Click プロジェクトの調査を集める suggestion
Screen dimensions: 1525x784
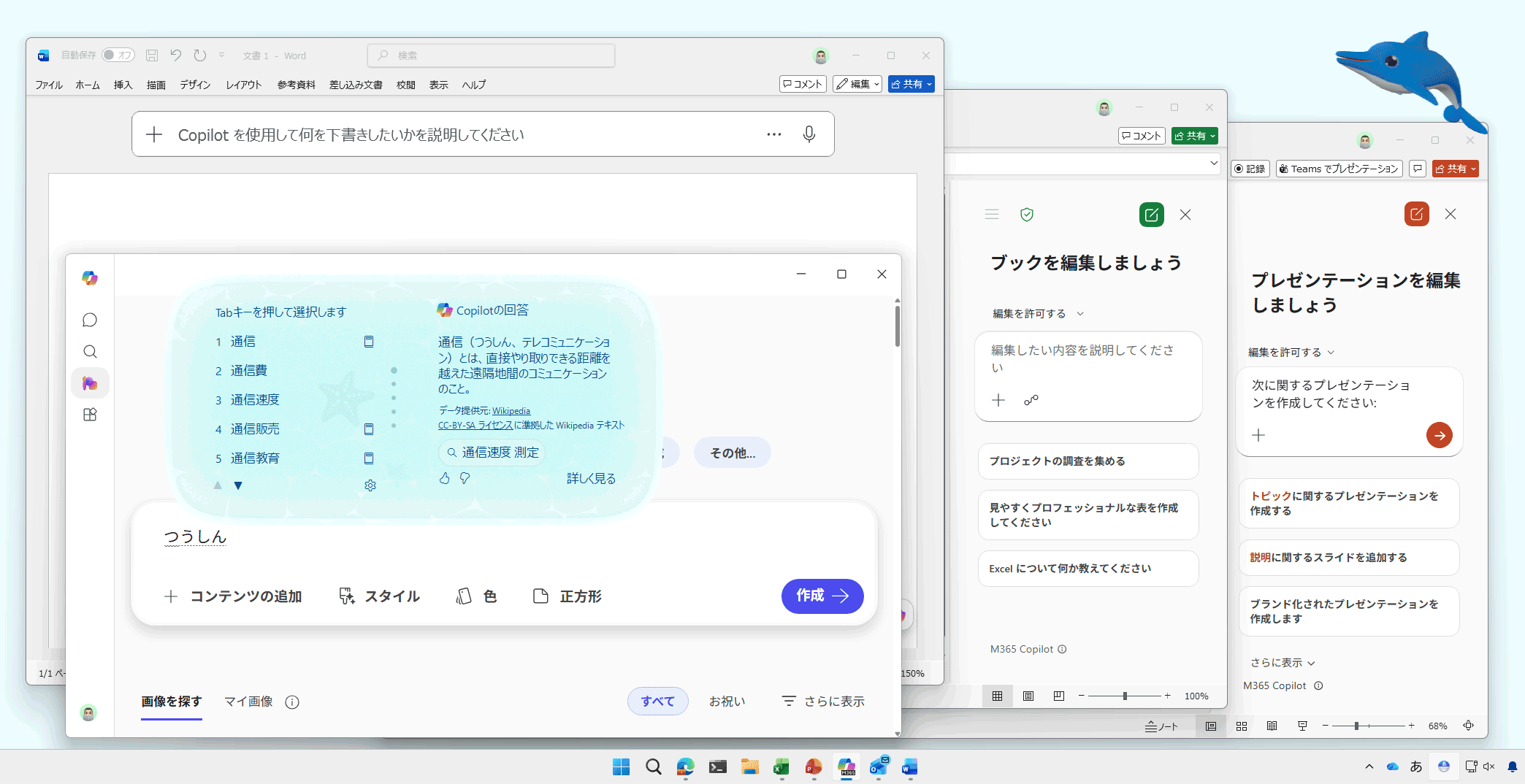[x=1088, y=461]
